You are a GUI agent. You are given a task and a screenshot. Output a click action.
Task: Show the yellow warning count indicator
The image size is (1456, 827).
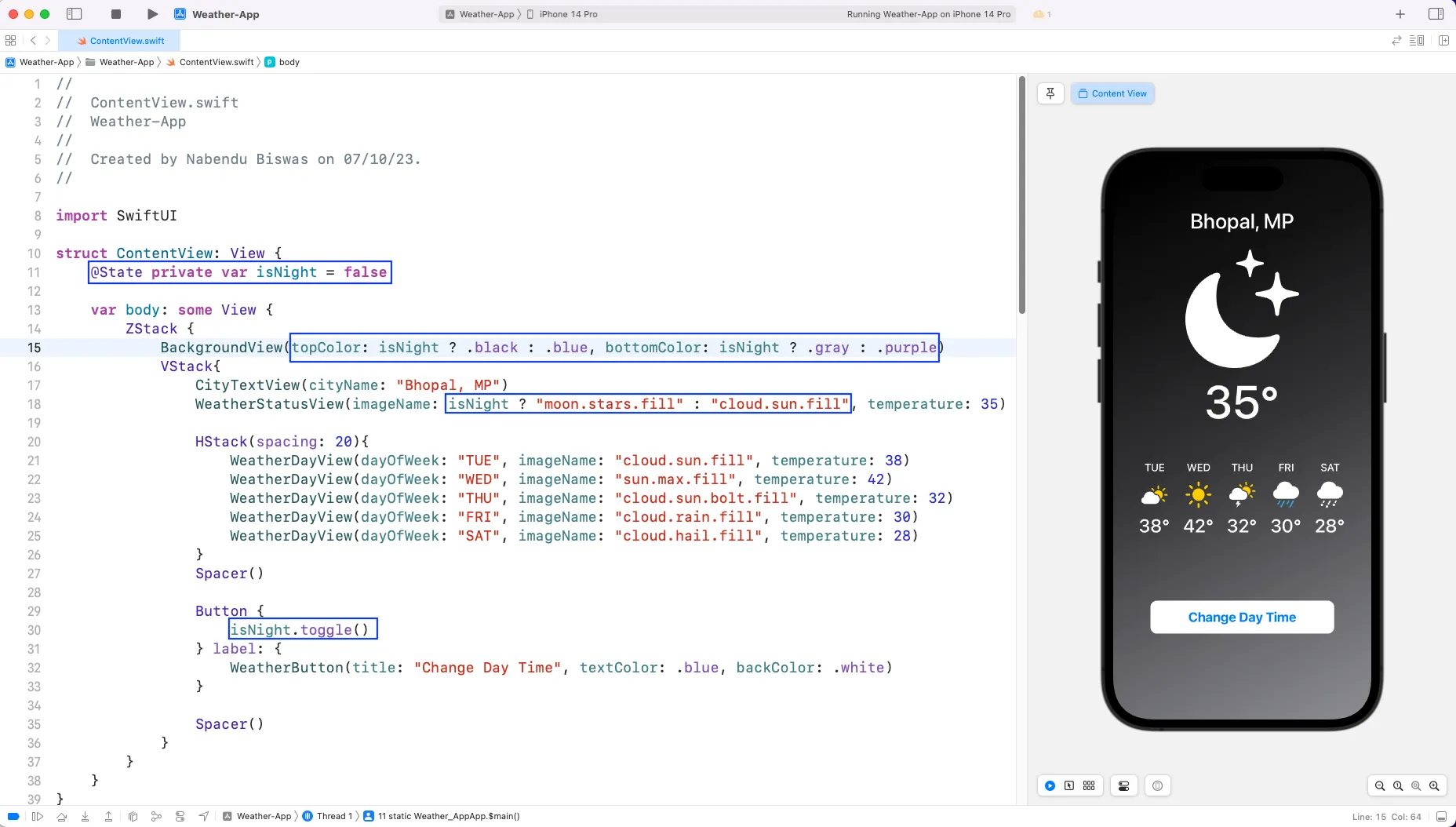pos(1042,14)
